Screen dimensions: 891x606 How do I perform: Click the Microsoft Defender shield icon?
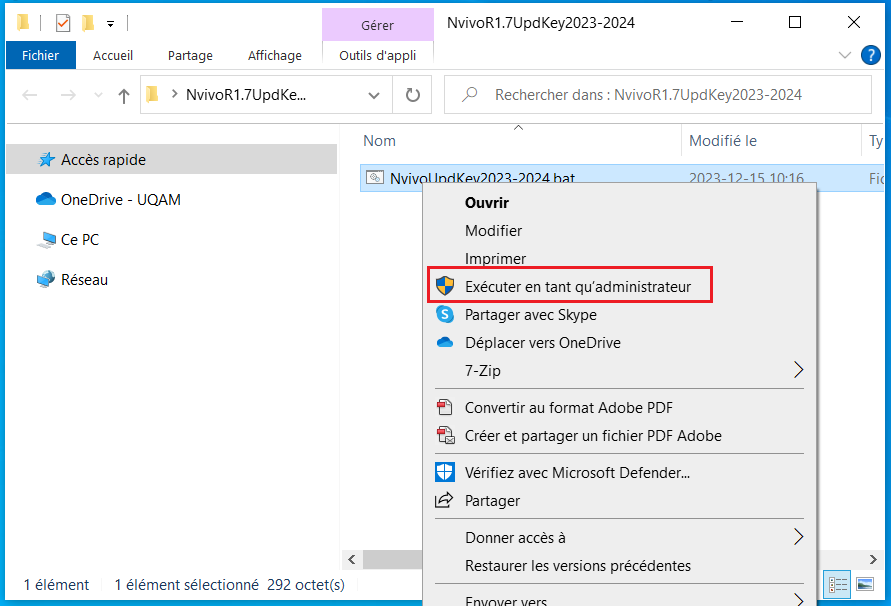tap(445, 472)
